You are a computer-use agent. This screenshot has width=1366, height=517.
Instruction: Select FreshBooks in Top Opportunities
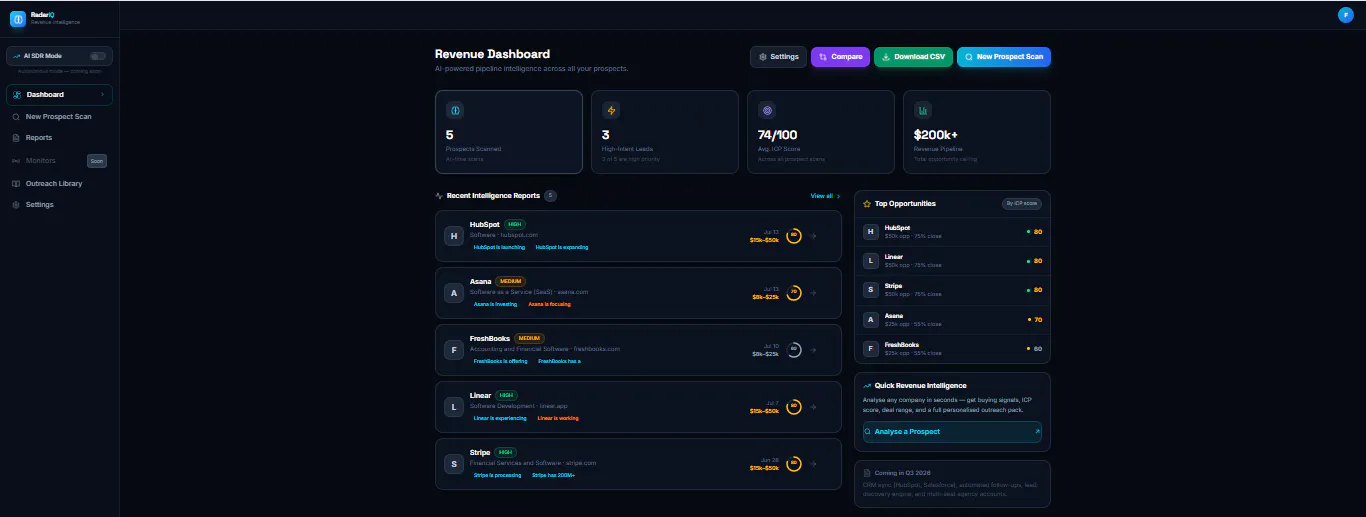(952, 348)
